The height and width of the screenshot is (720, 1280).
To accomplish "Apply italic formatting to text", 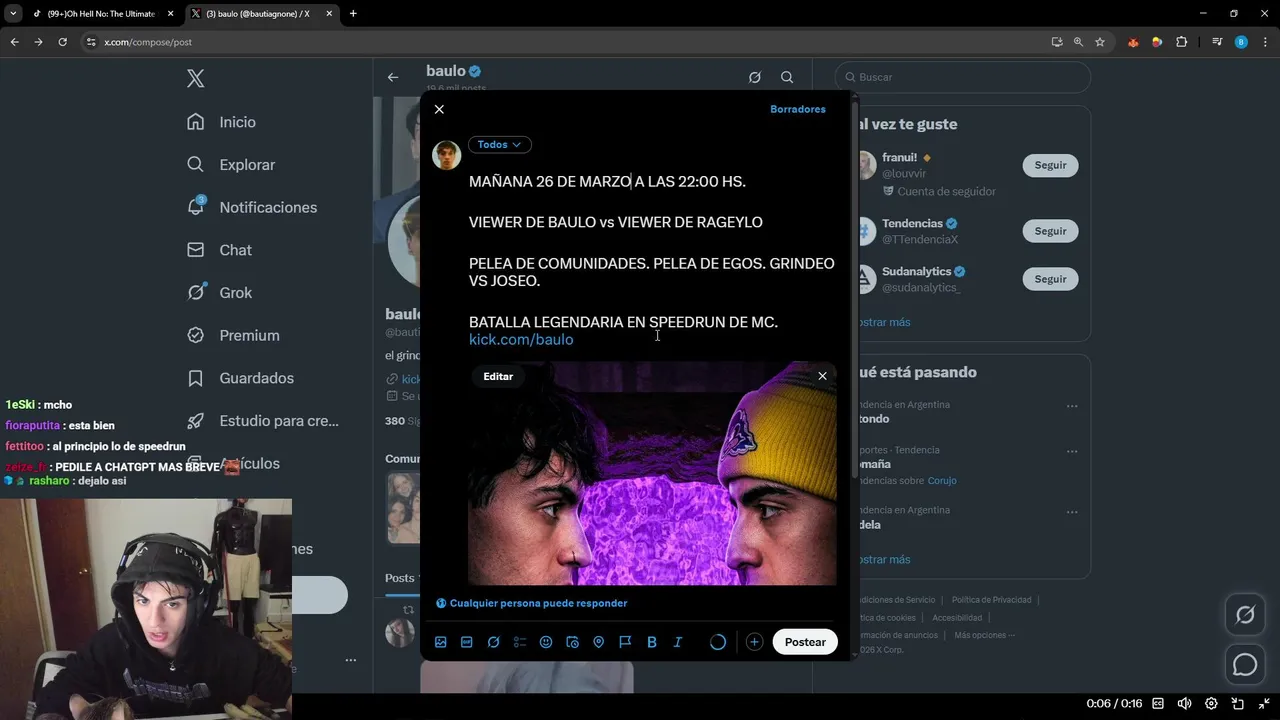I will click(x=678, y=642).
